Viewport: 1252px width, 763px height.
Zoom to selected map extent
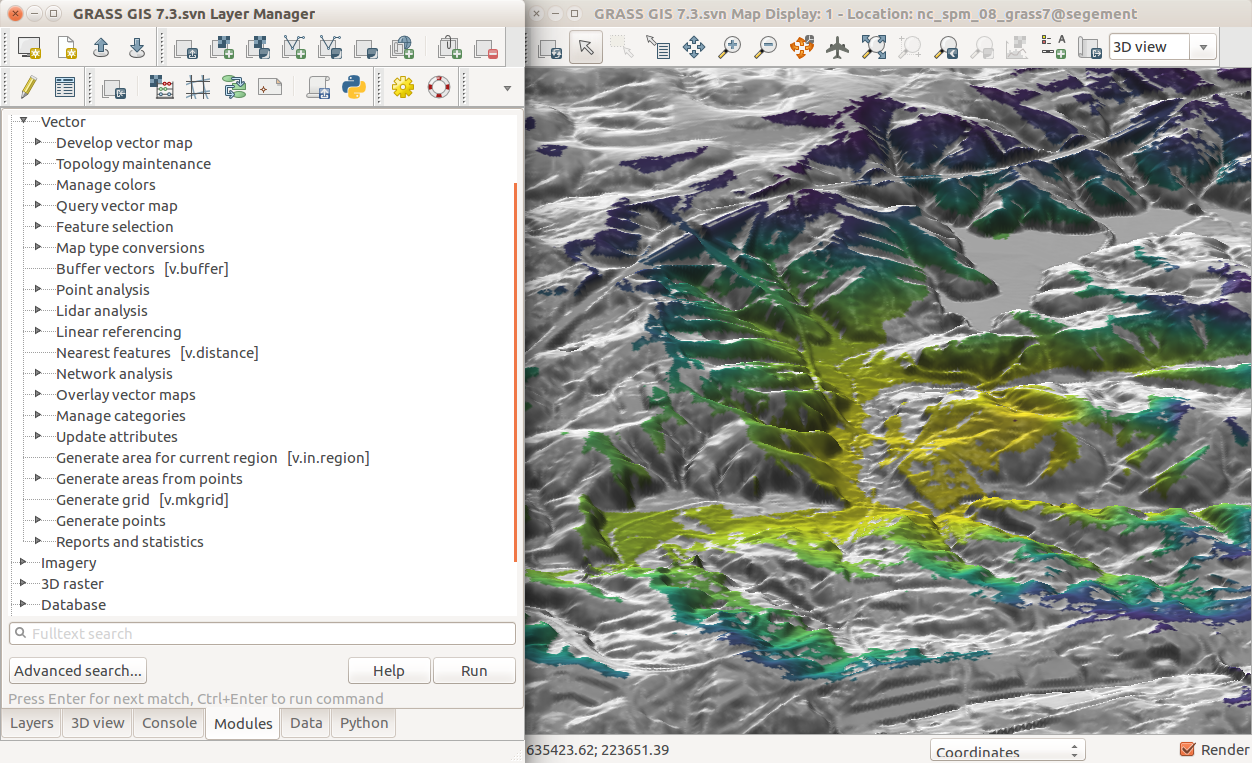(x=874, y=47)
